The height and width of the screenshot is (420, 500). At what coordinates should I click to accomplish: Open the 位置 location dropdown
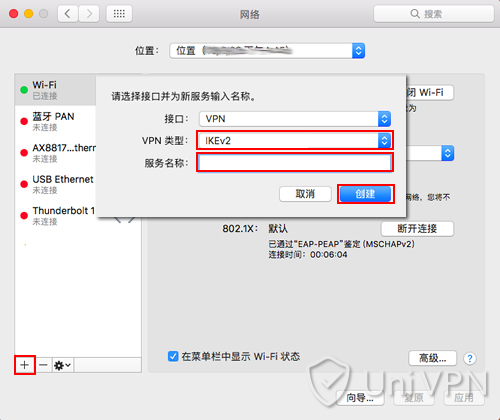tap(267, 51)
